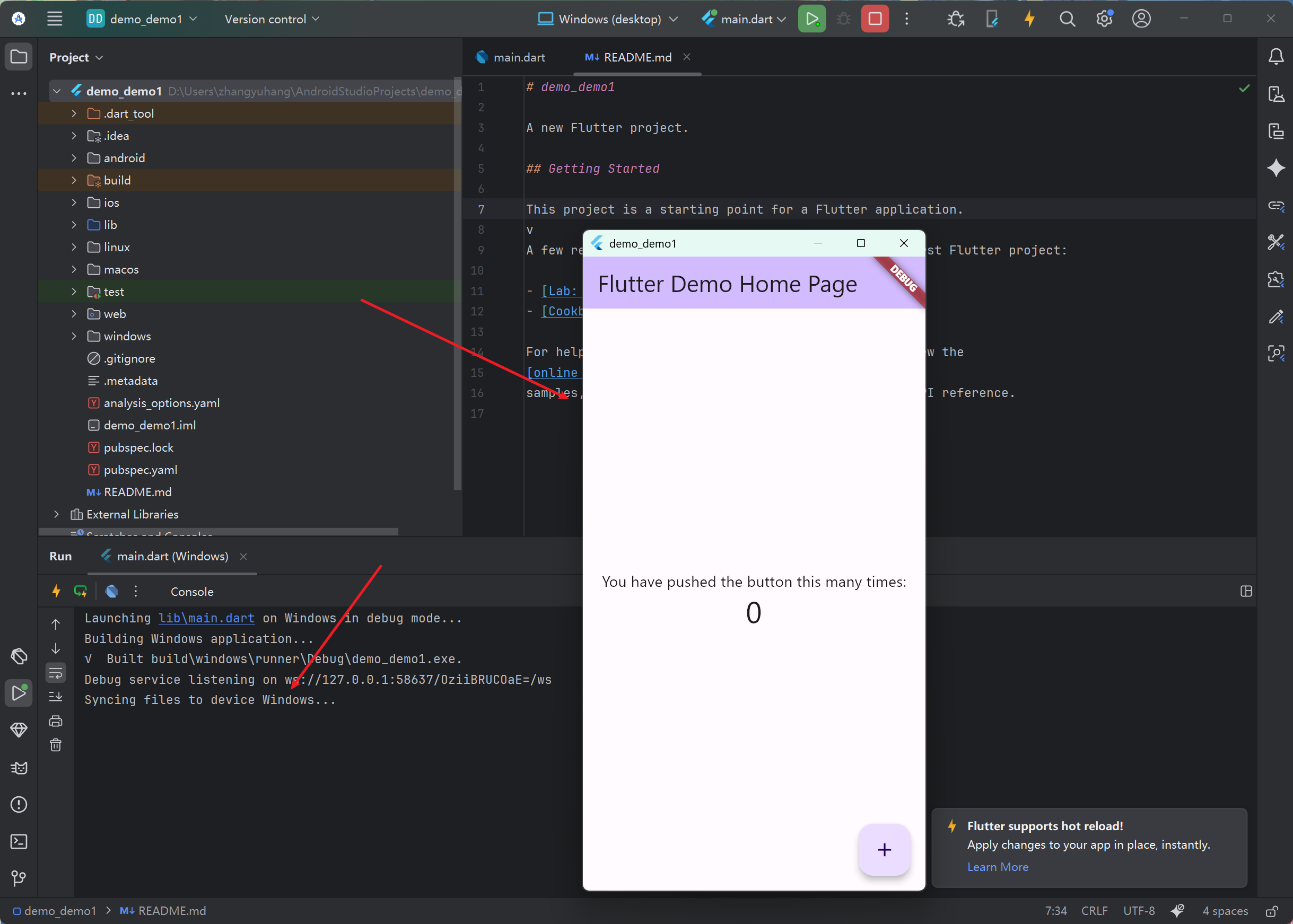This screenshot has height=924, width=1293.
Task: Click the Hot Restart icon in Run panel
Action: [x=80, y=591]
